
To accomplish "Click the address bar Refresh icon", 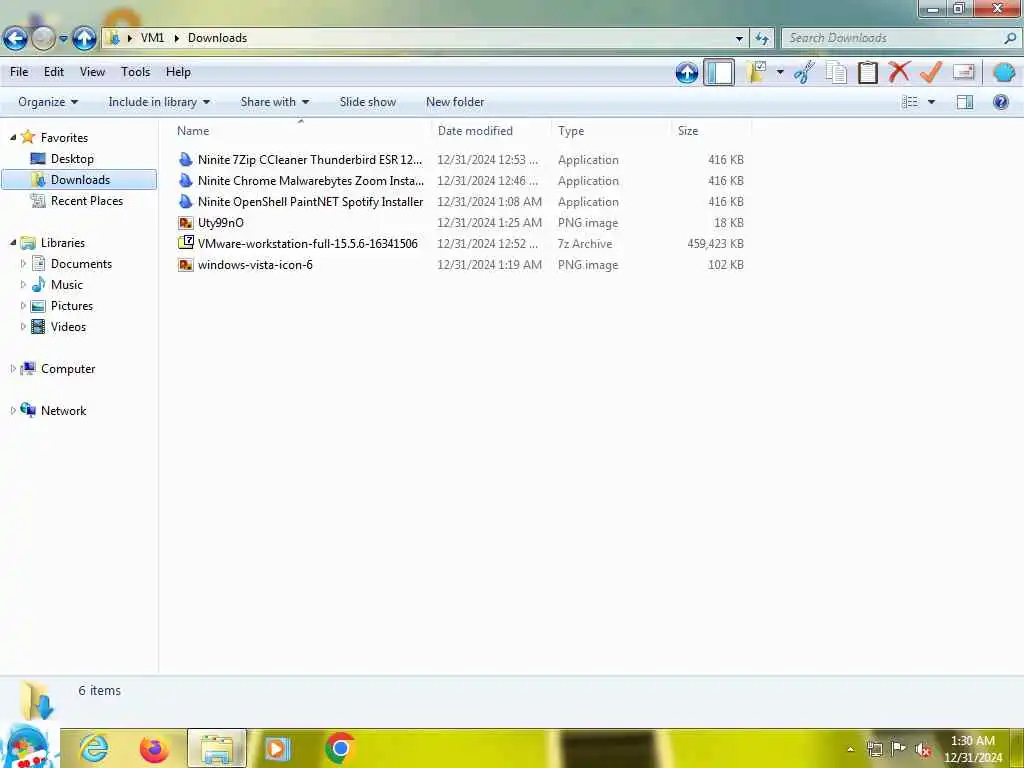I will pyautogui.click(x=762, y=39).
